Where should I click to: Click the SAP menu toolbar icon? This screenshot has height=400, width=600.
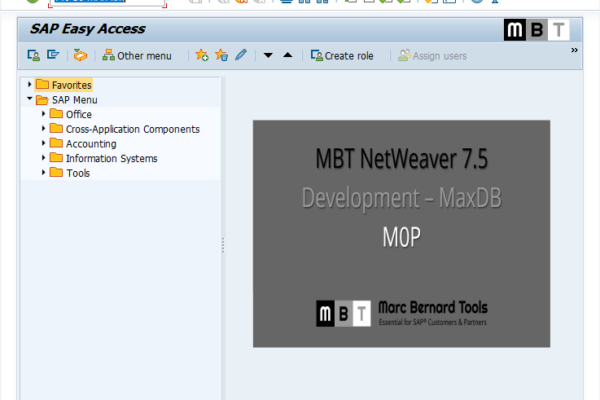[52, 56]
